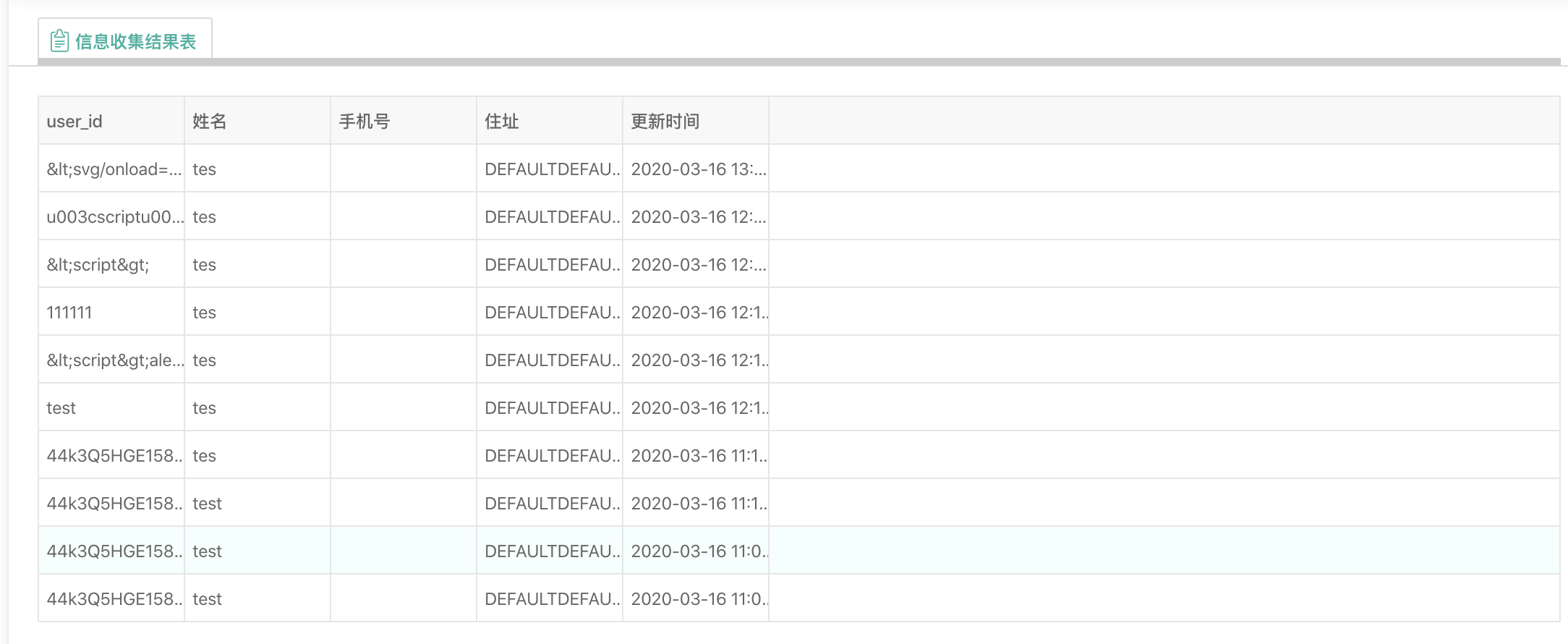Image resolution: width=1568 pixels, height=644 pixels.
Task: Click the 手机号 column header
Action: 365,122
